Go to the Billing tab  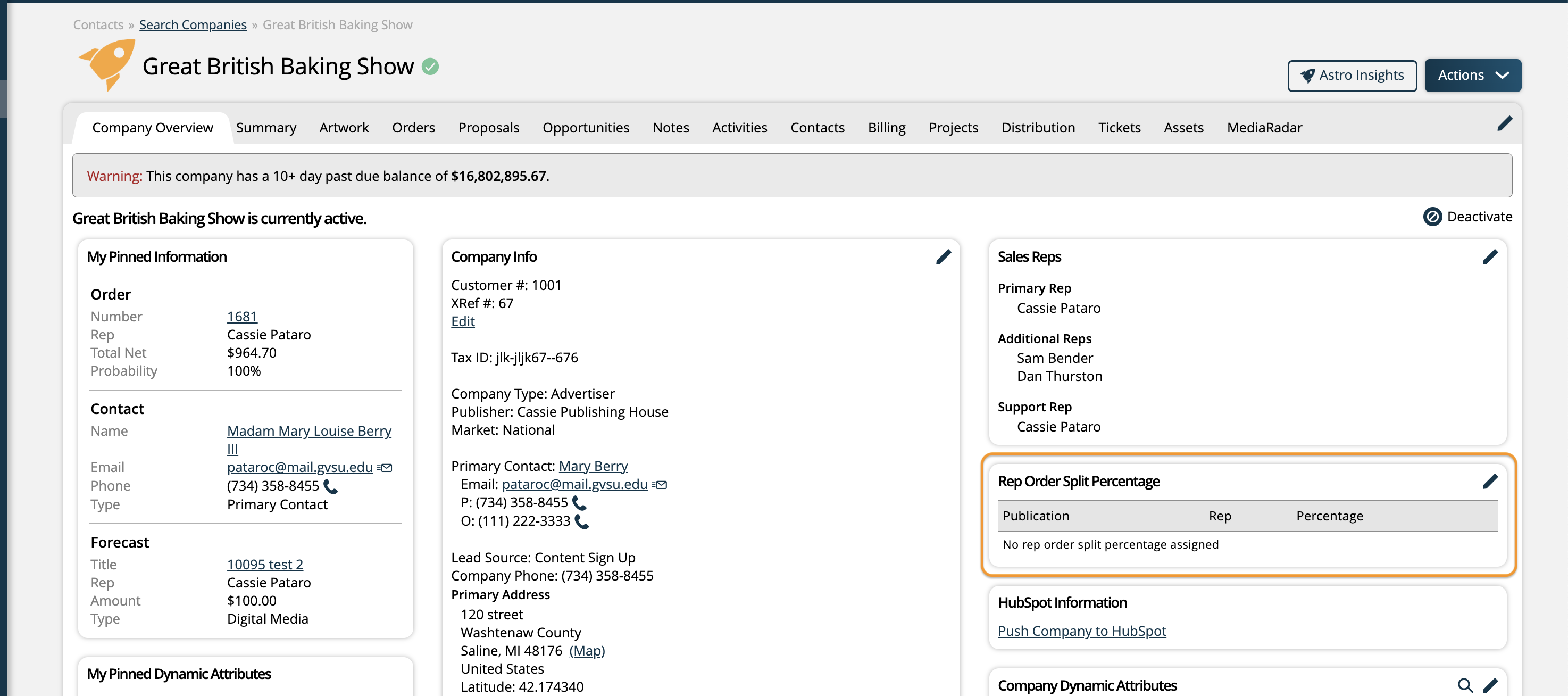(886, 128)
